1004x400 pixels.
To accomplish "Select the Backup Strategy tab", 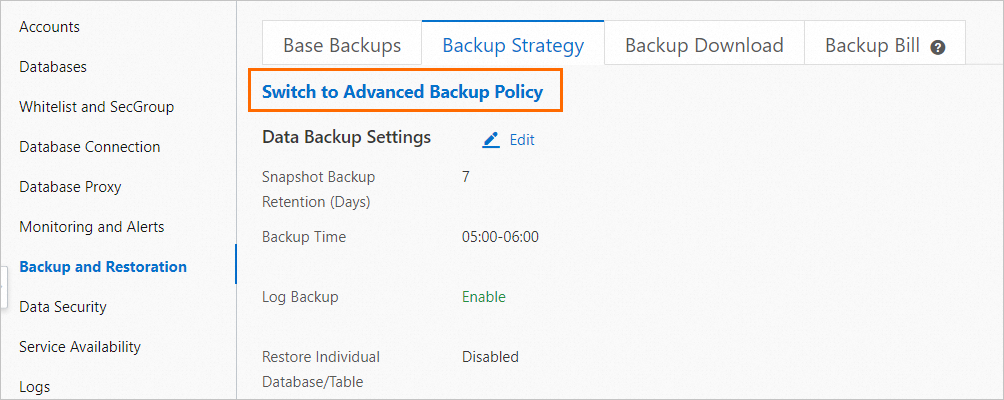I will (x=513, y=45).
